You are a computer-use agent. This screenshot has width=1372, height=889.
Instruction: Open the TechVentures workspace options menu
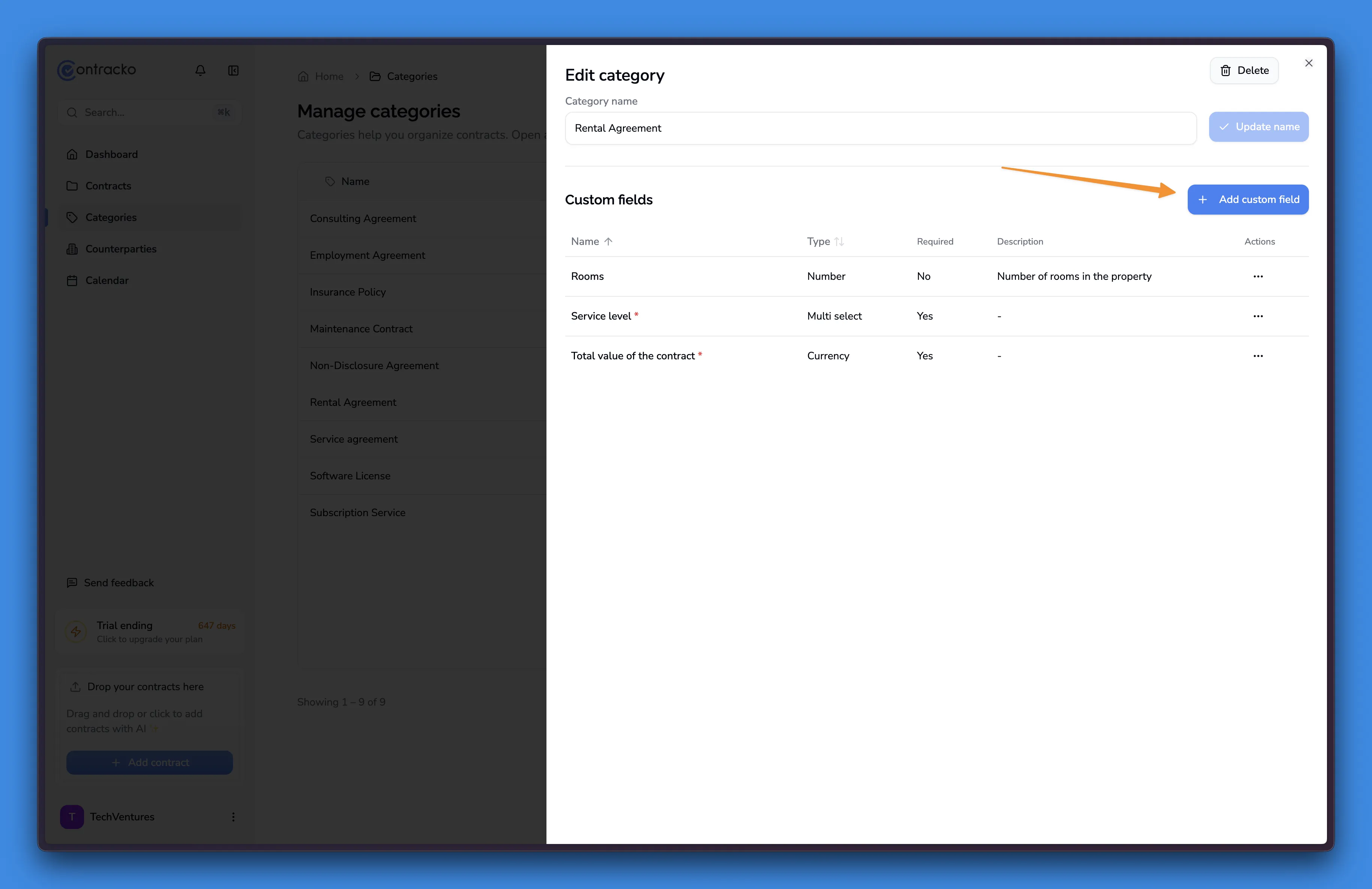(233, 816)
